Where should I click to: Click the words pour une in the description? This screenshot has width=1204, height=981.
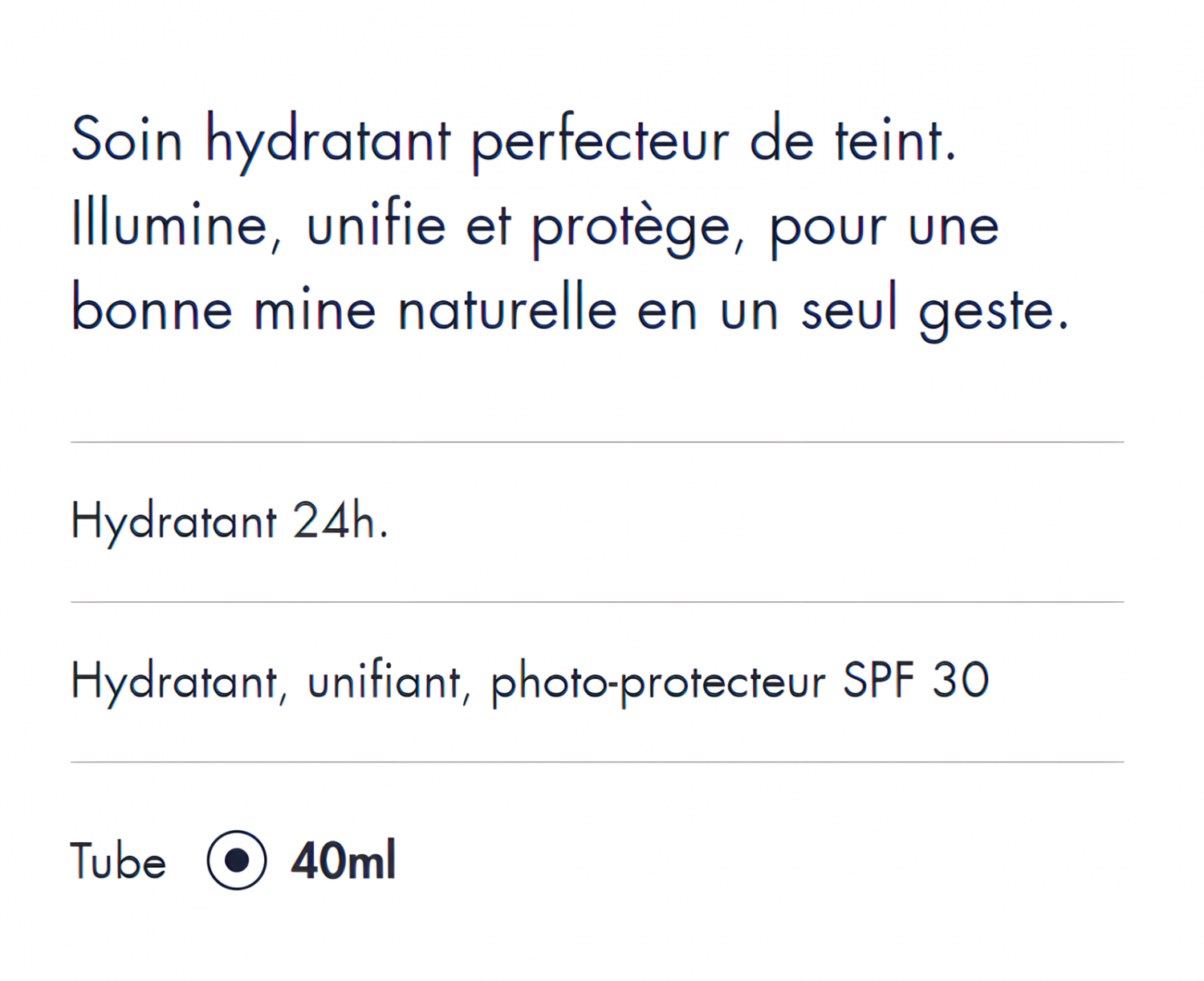(885, 231)
